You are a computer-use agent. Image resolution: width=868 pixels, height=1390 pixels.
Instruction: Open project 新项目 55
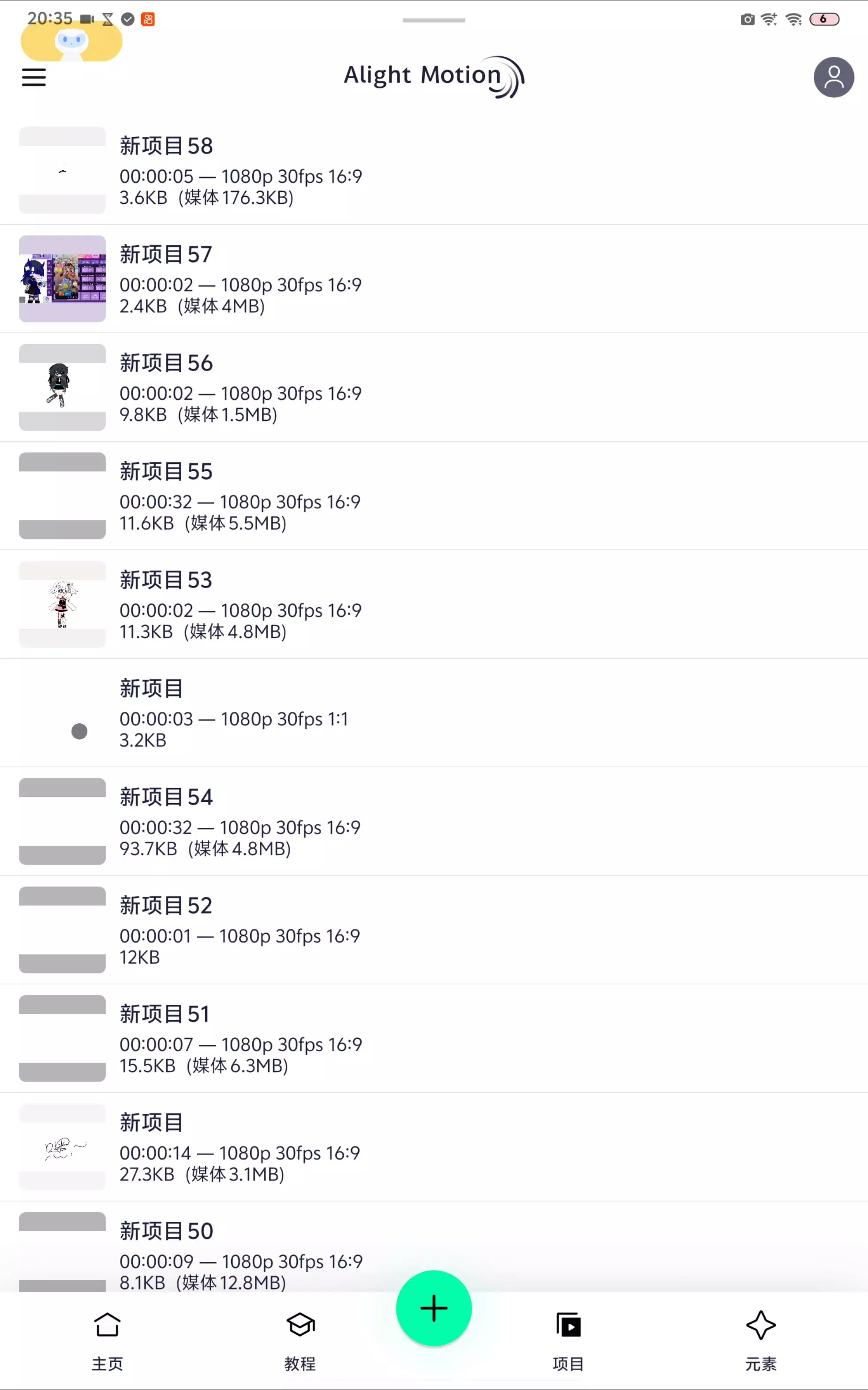[241, 496]
